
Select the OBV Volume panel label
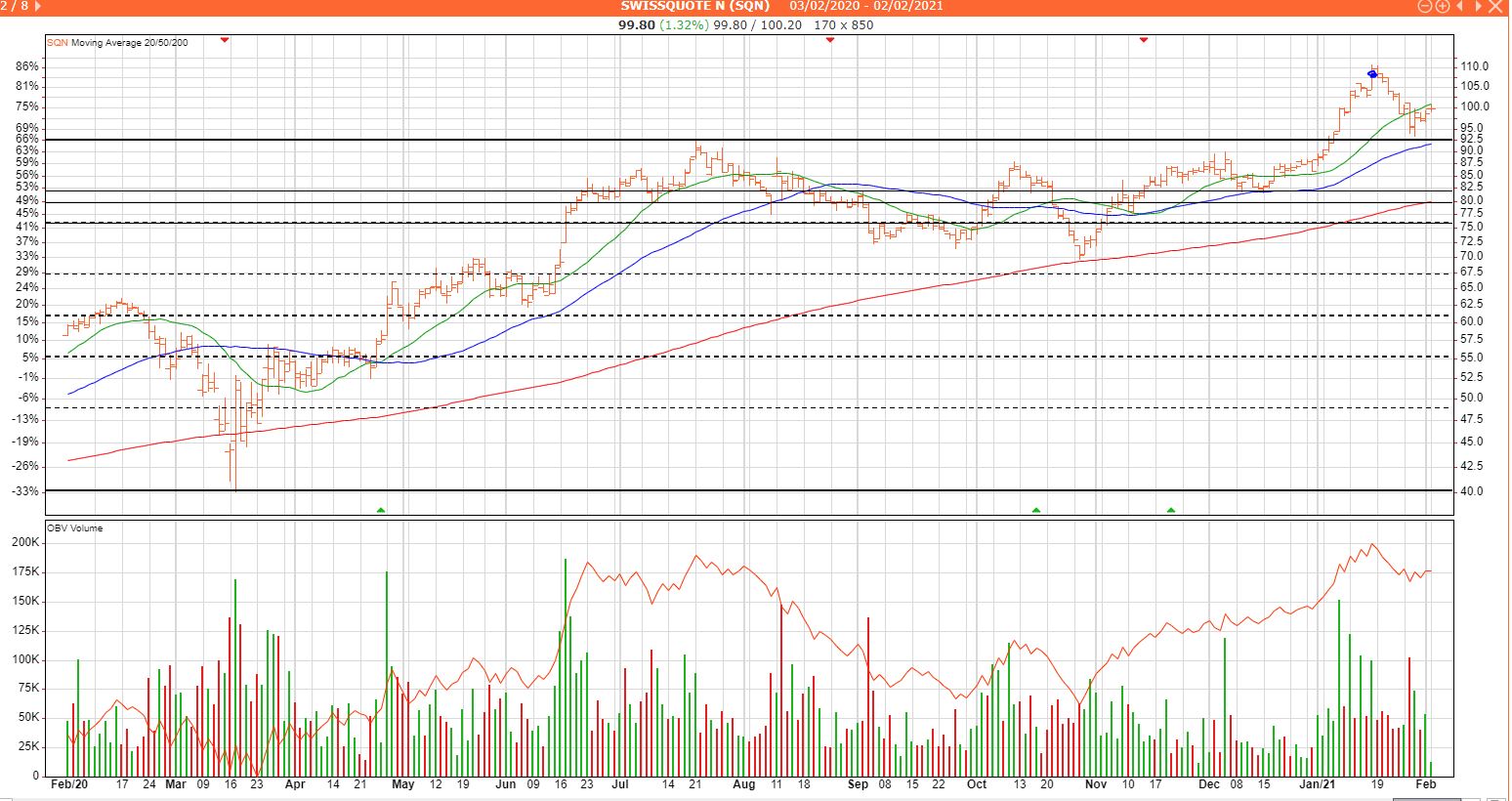click(74, 528)
